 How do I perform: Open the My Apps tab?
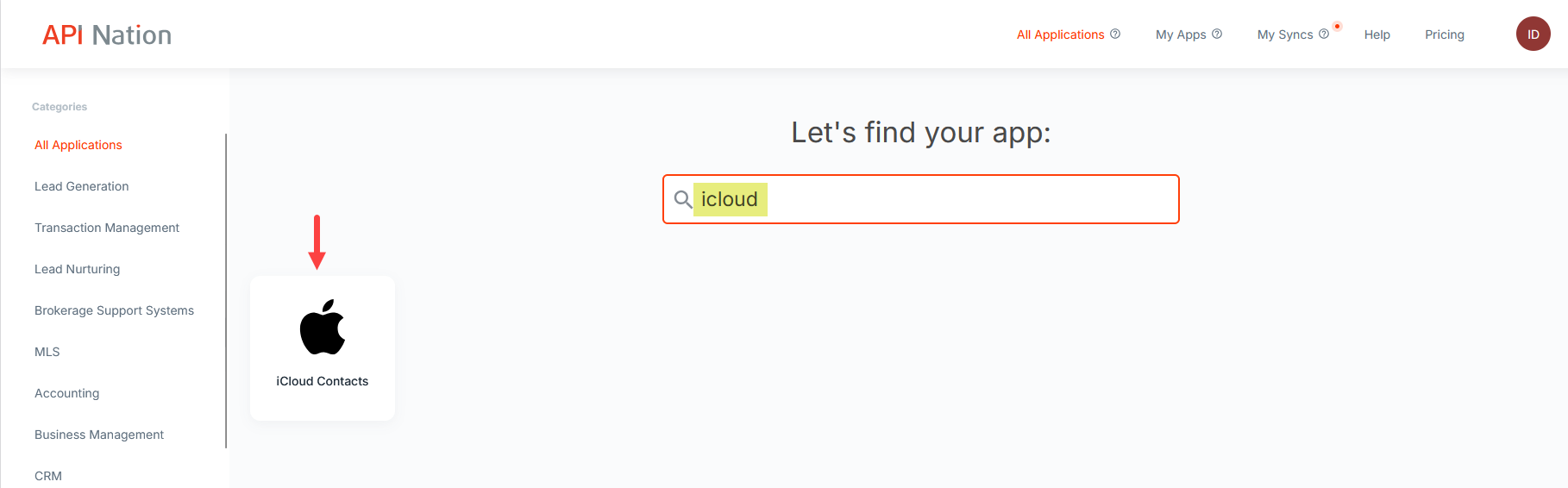[1181, 34]
